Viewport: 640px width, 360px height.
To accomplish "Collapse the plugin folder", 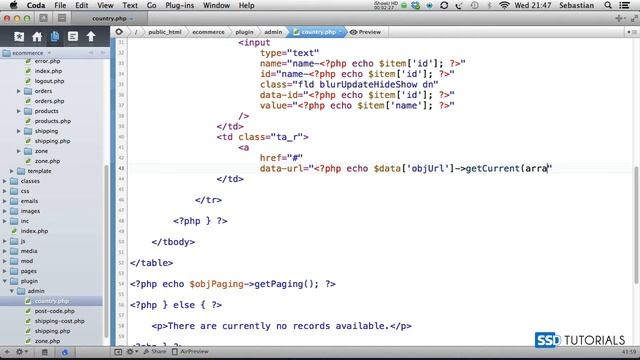I will (x=4, y=281).
